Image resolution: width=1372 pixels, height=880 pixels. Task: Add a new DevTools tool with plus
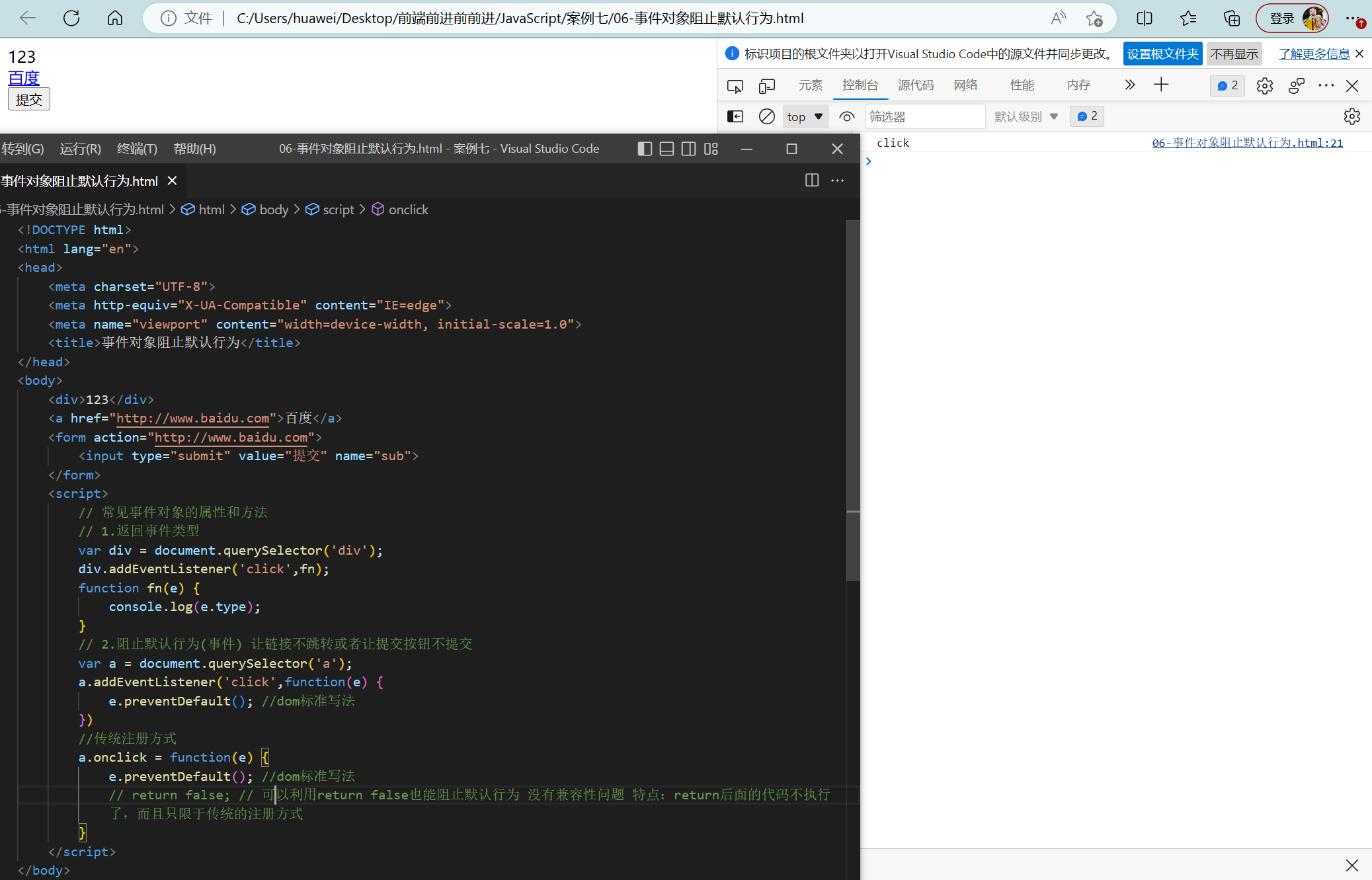pyautogui.click(x=1161, y=85)
